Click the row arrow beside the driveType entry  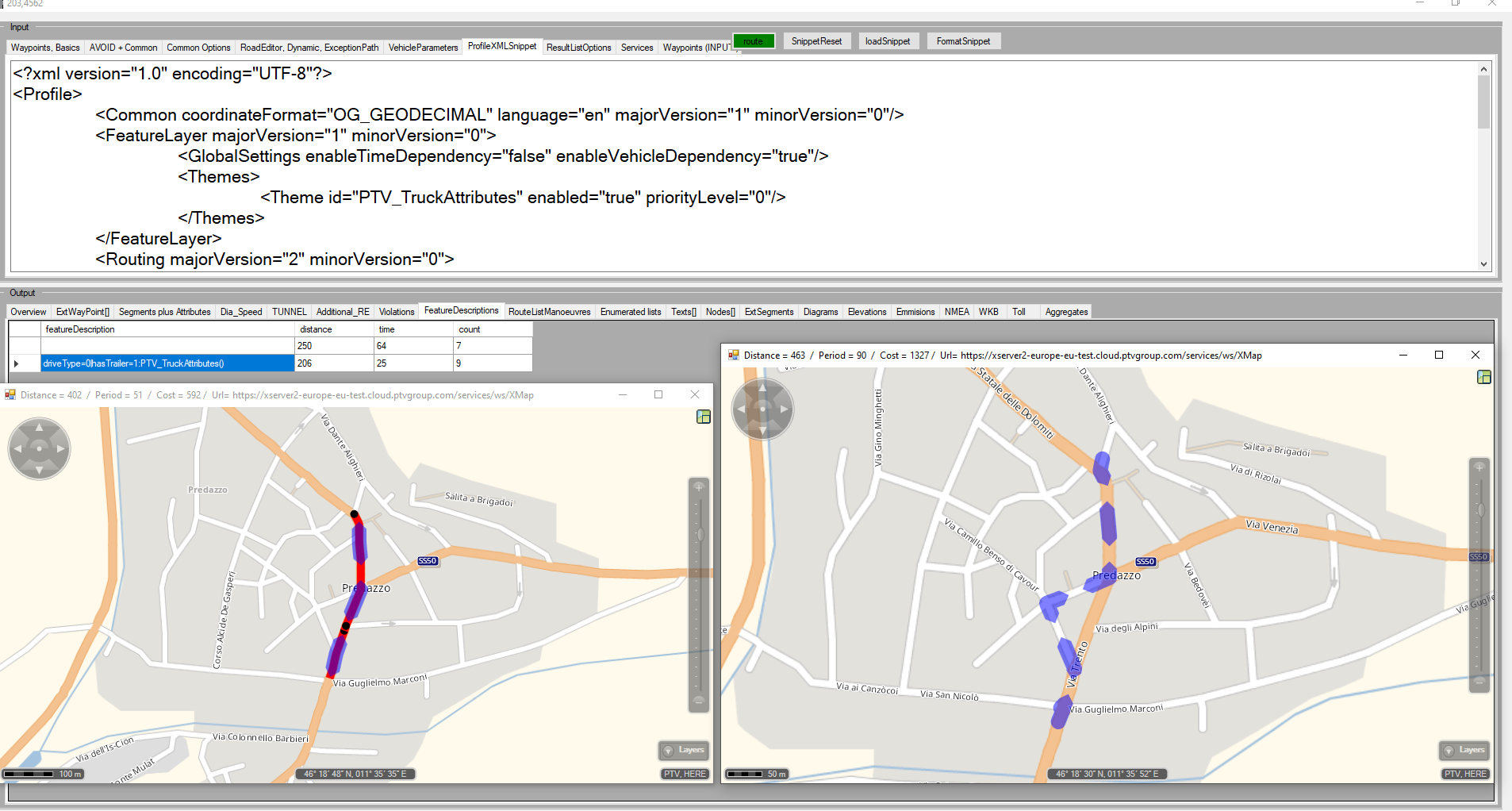(17, 363)
